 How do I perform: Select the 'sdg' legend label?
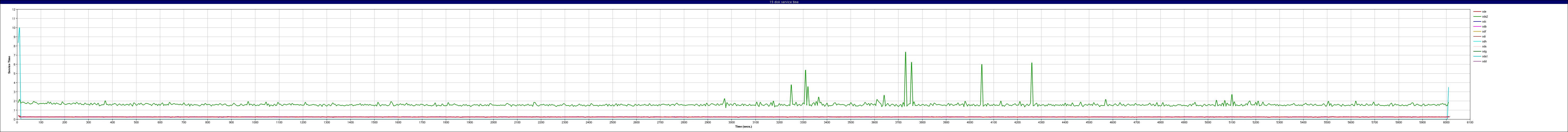point(1485,51)
